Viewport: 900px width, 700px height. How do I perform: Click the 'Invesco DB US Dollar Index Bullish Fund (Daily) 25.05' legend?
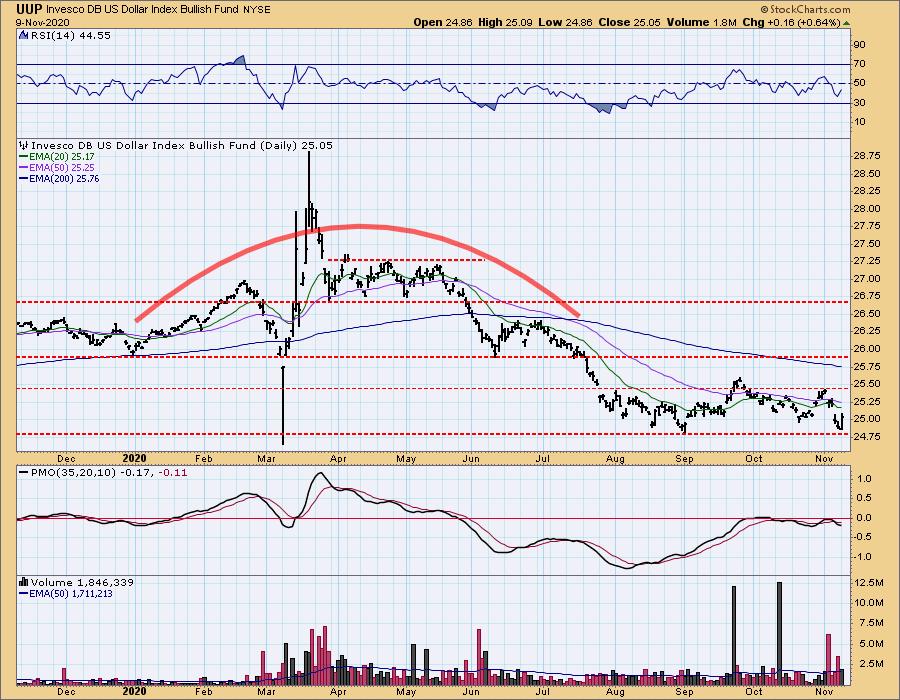181,146
